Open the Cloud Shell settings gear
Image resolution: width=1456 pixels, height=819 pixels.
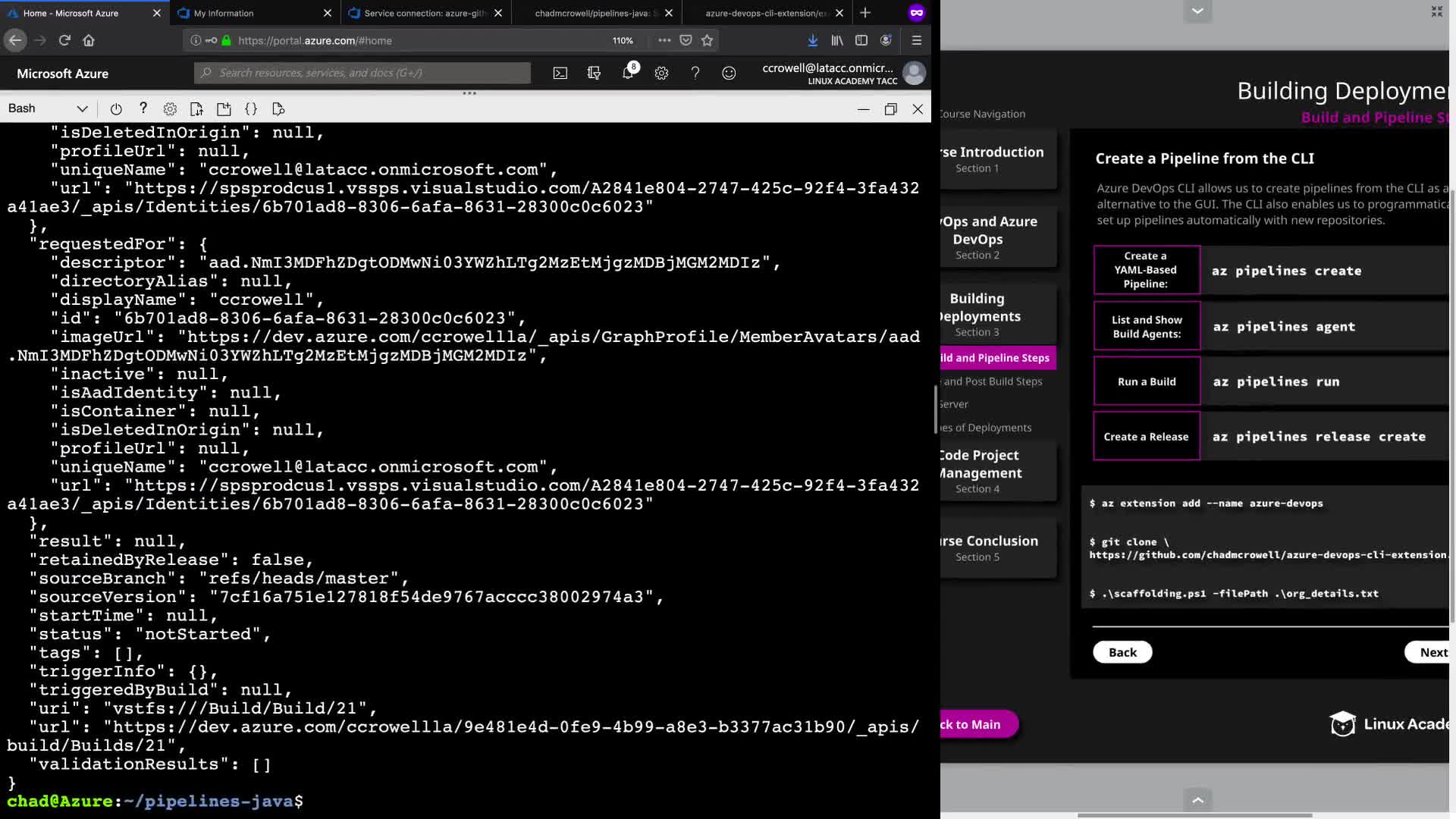170,108
